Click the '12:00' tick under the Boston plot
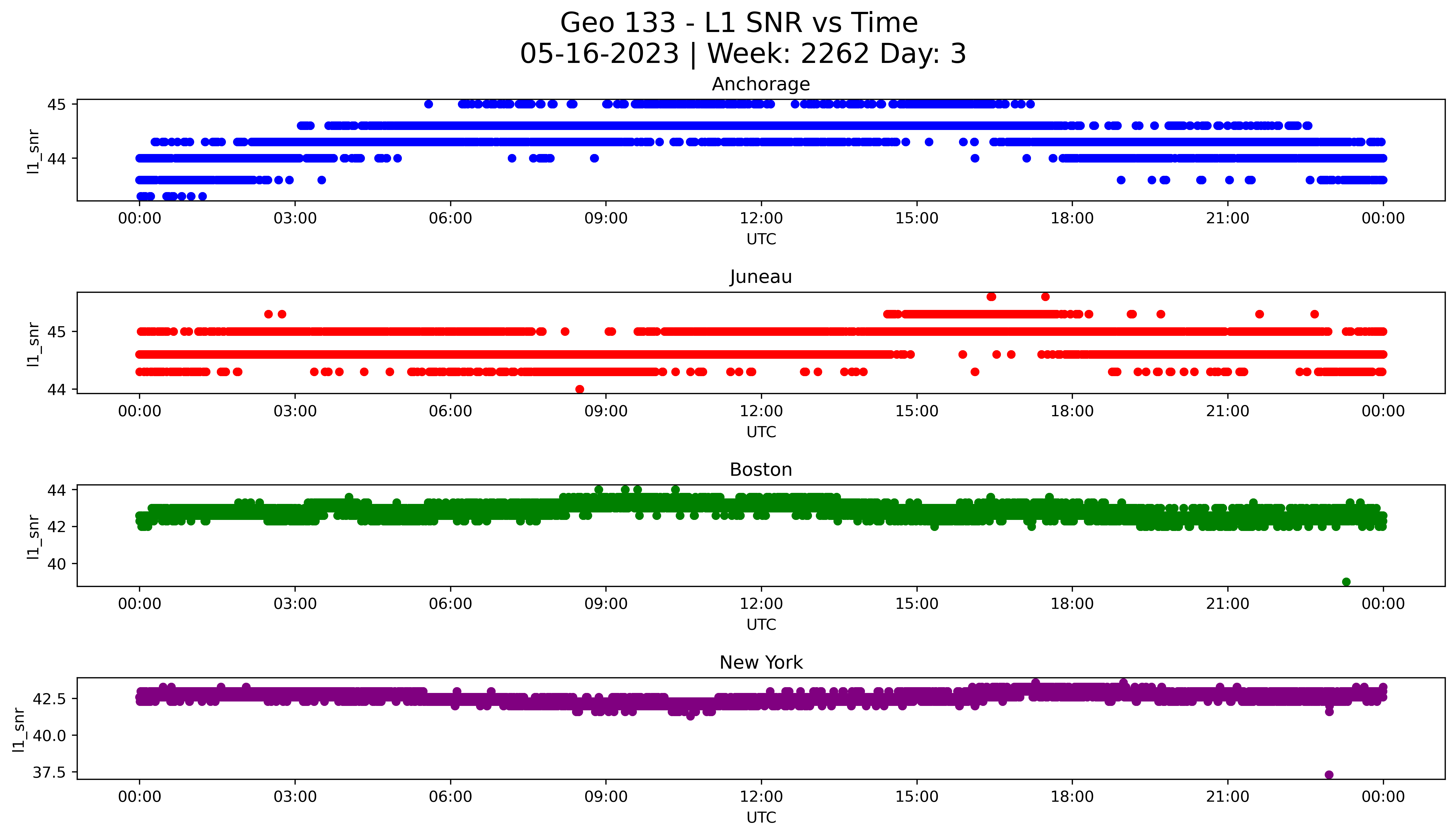1456x837 pixels. (761, 604)
